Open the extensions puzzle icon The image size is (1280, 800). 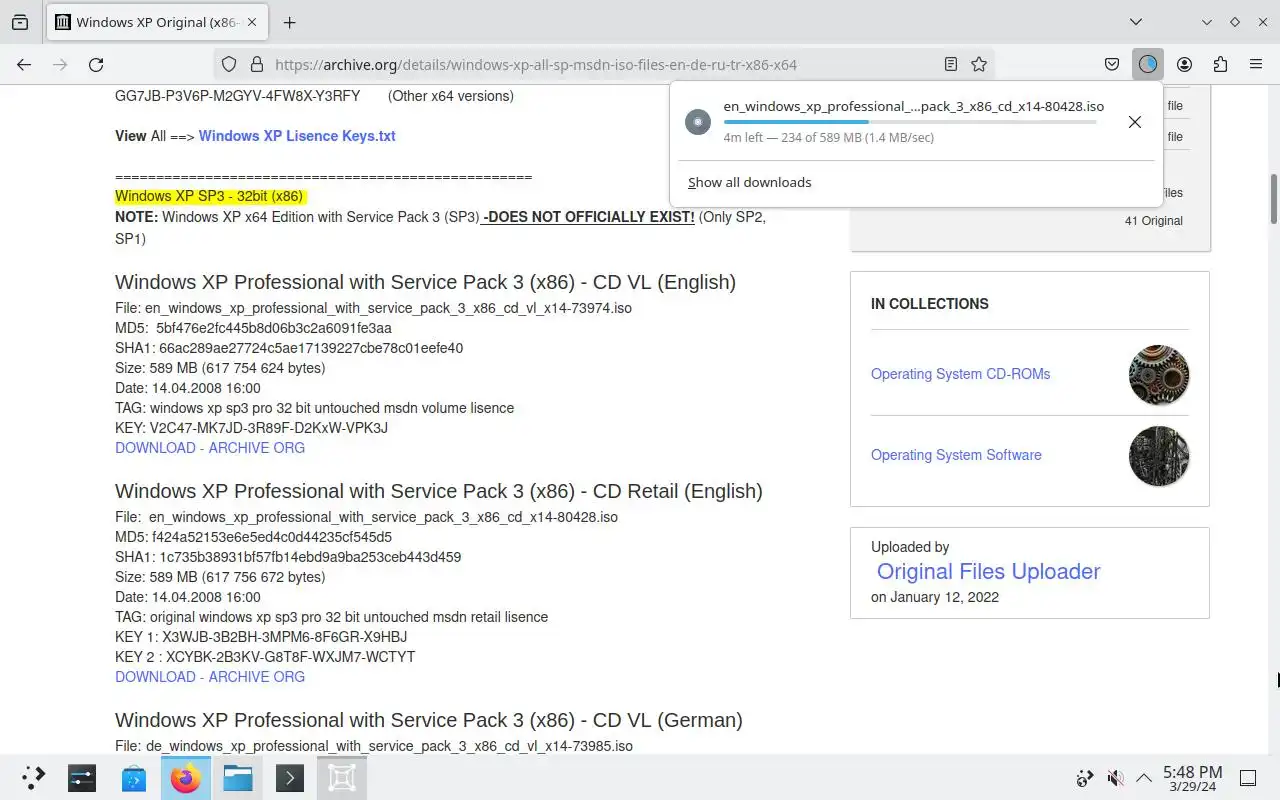point(1220,64)
